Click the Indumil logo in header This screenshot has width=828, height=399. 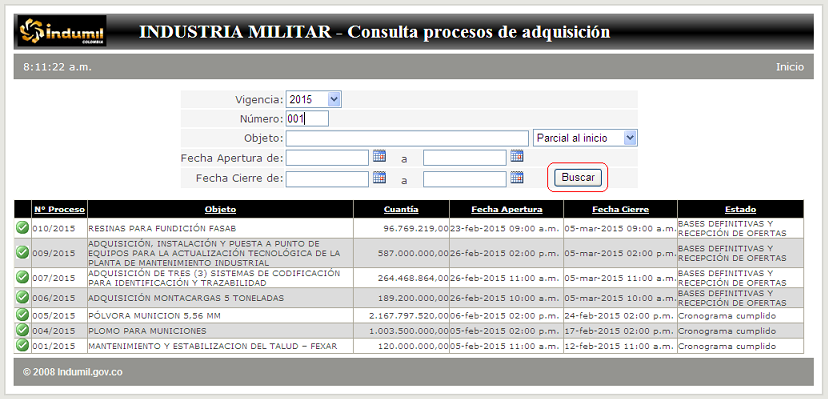tap(62, 31)
